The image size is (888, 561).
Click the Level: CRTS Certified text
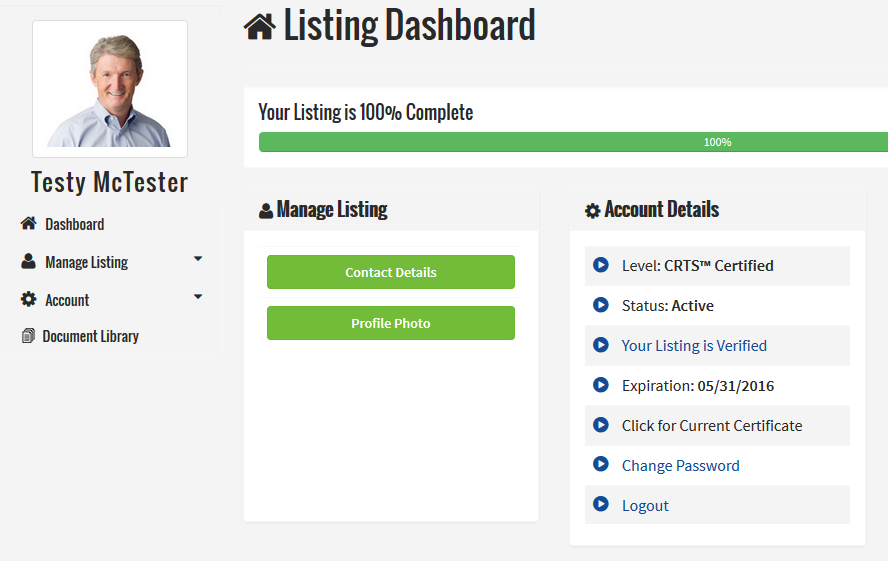(698, 265)
